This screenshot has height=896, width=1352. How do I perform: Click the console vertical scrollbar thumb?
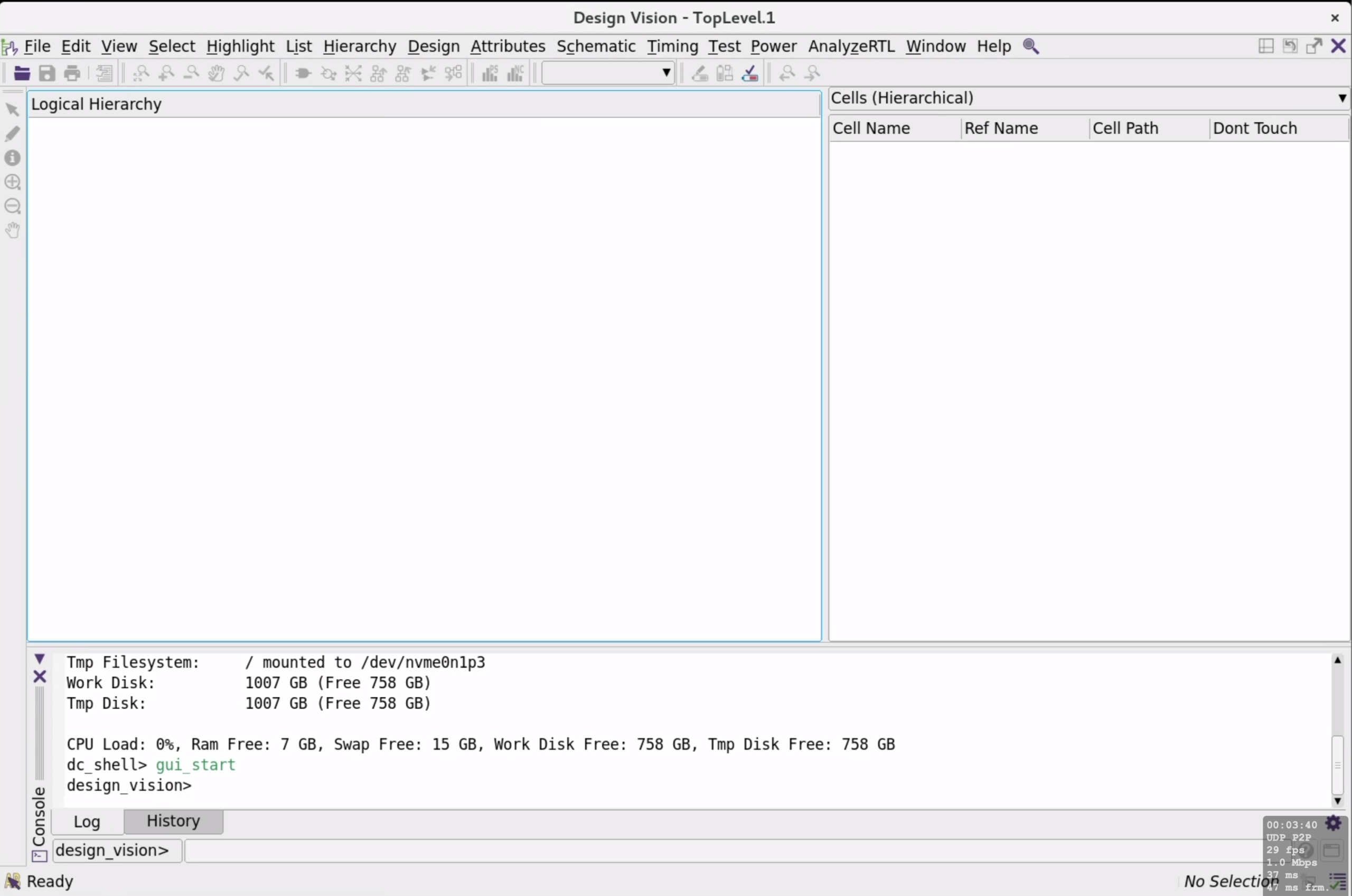(1337, 765)
